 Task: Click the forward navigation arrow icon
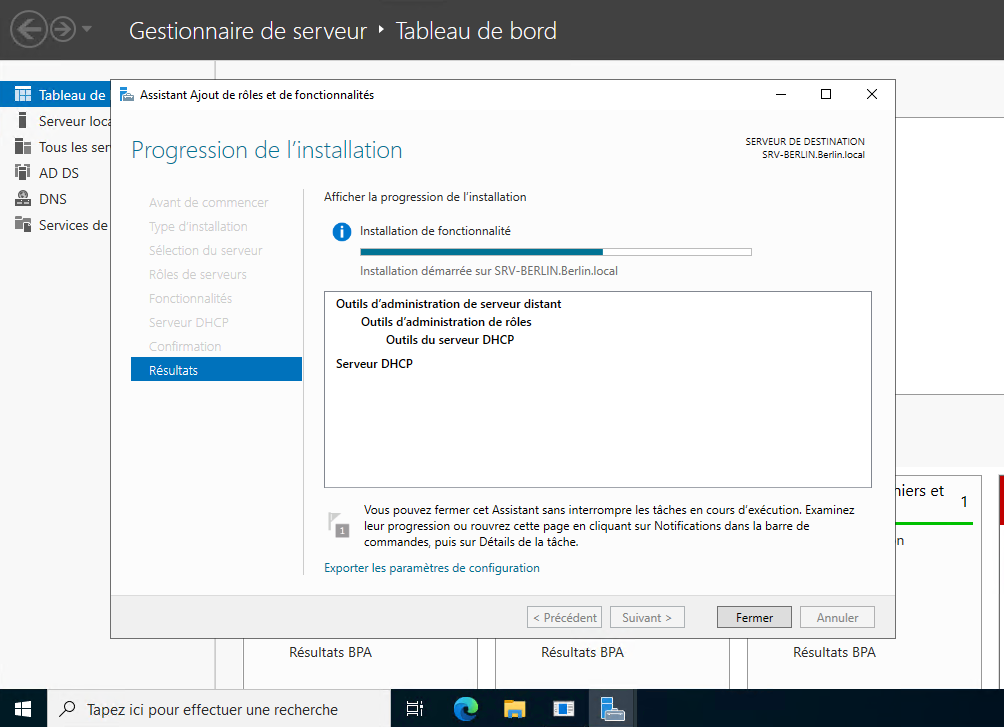coord(63,30)
